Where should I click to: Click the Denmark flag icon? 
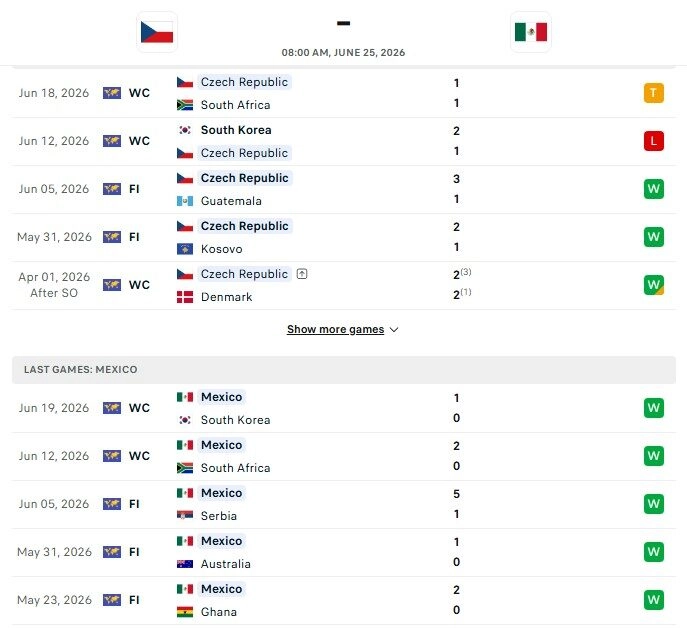(185, 297)
